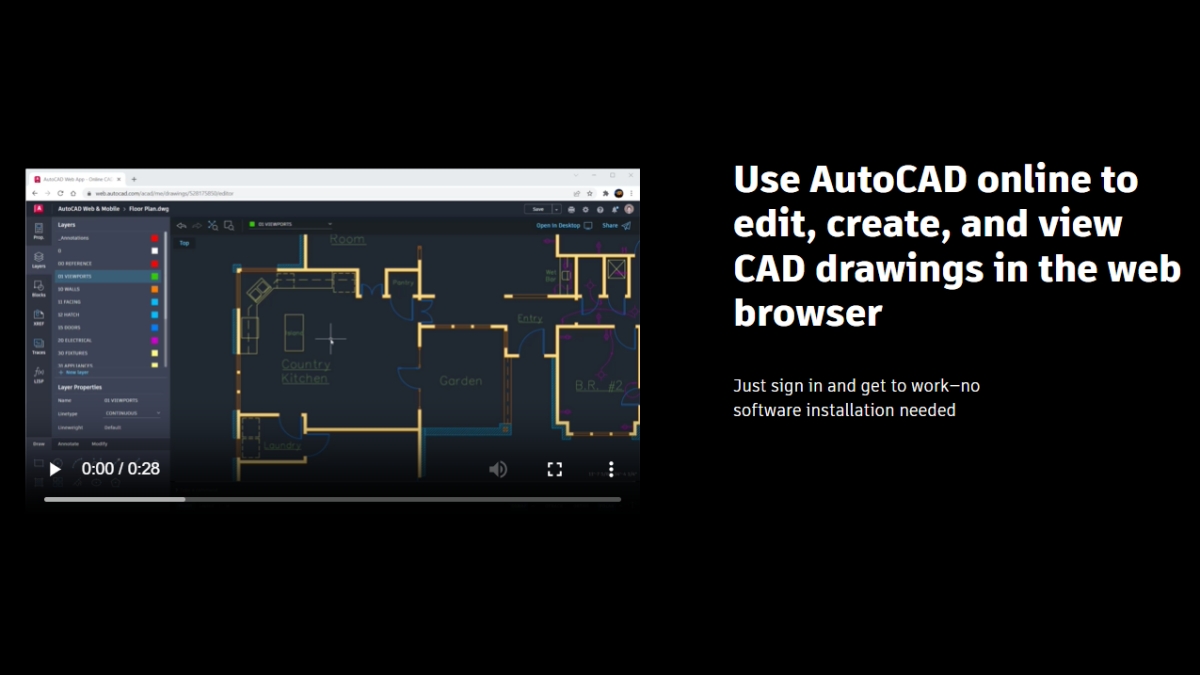Viewport: 1200px width, 675px height.
Task: Click the browser back arrow
Action: (x=35, y=193)
